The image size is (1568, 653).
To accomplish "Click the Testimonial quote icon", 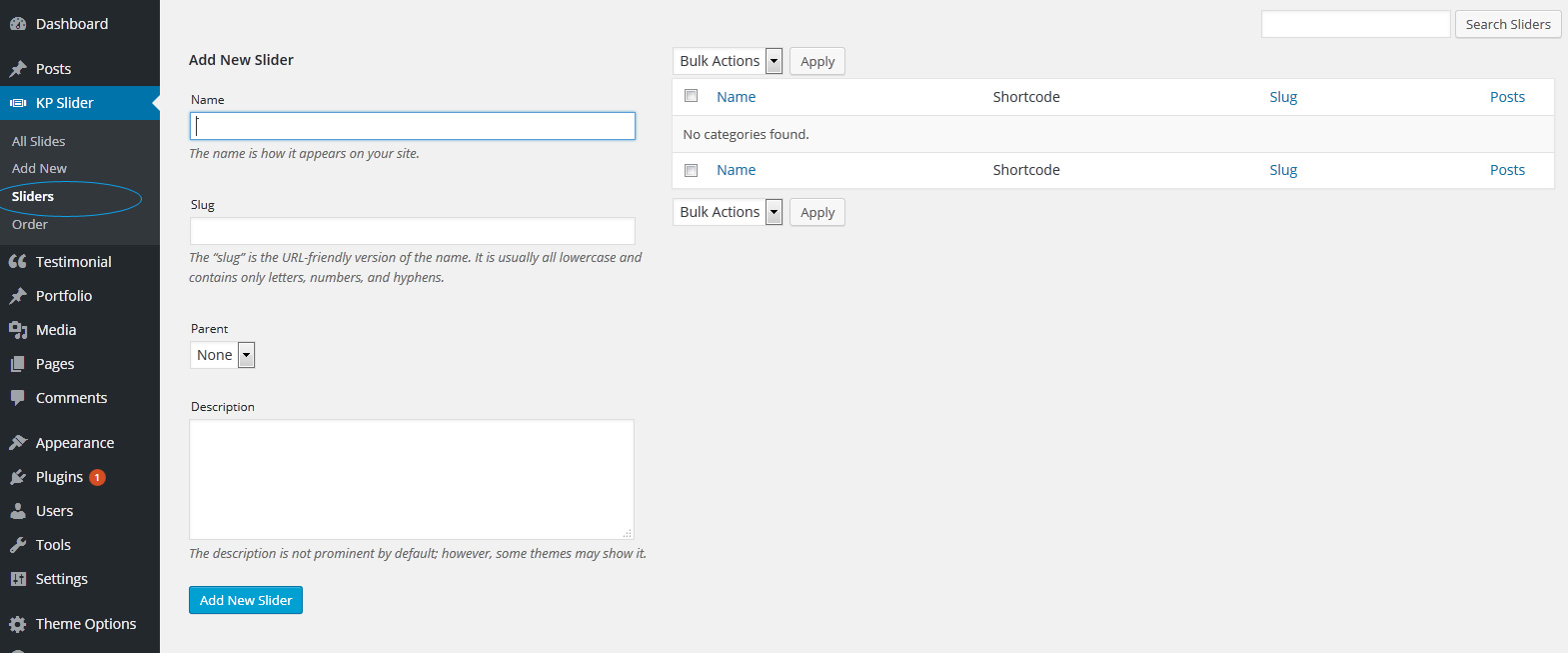I will 18,262.
